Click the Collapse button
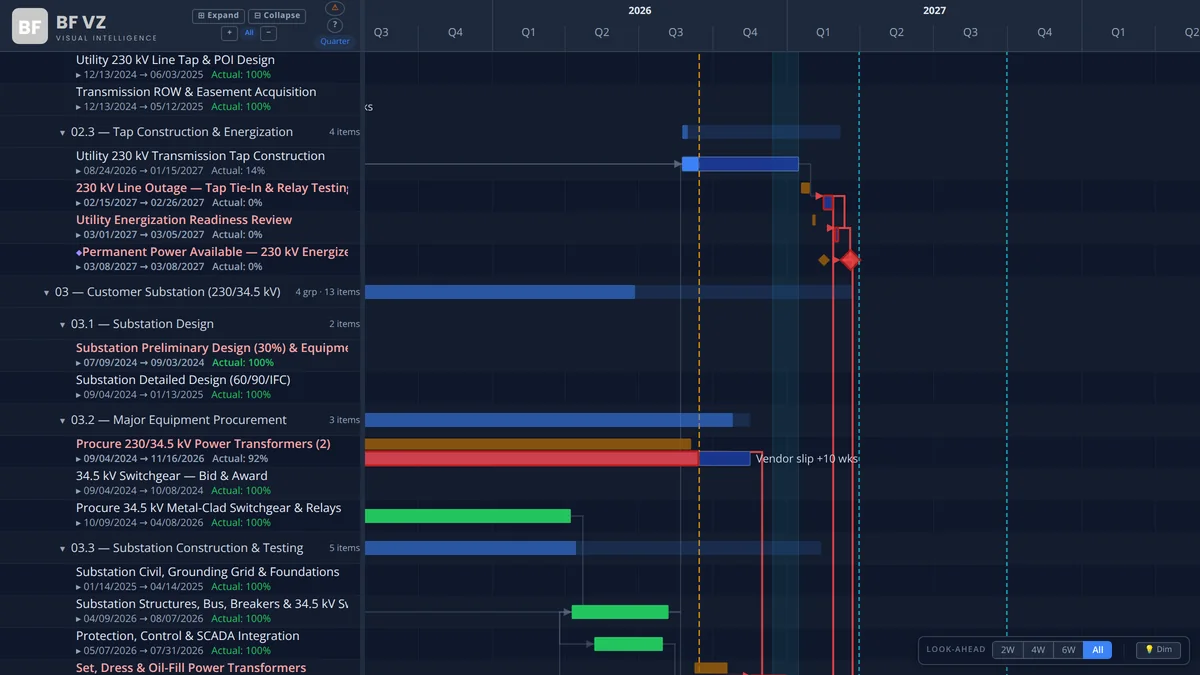 coord(277,16)
